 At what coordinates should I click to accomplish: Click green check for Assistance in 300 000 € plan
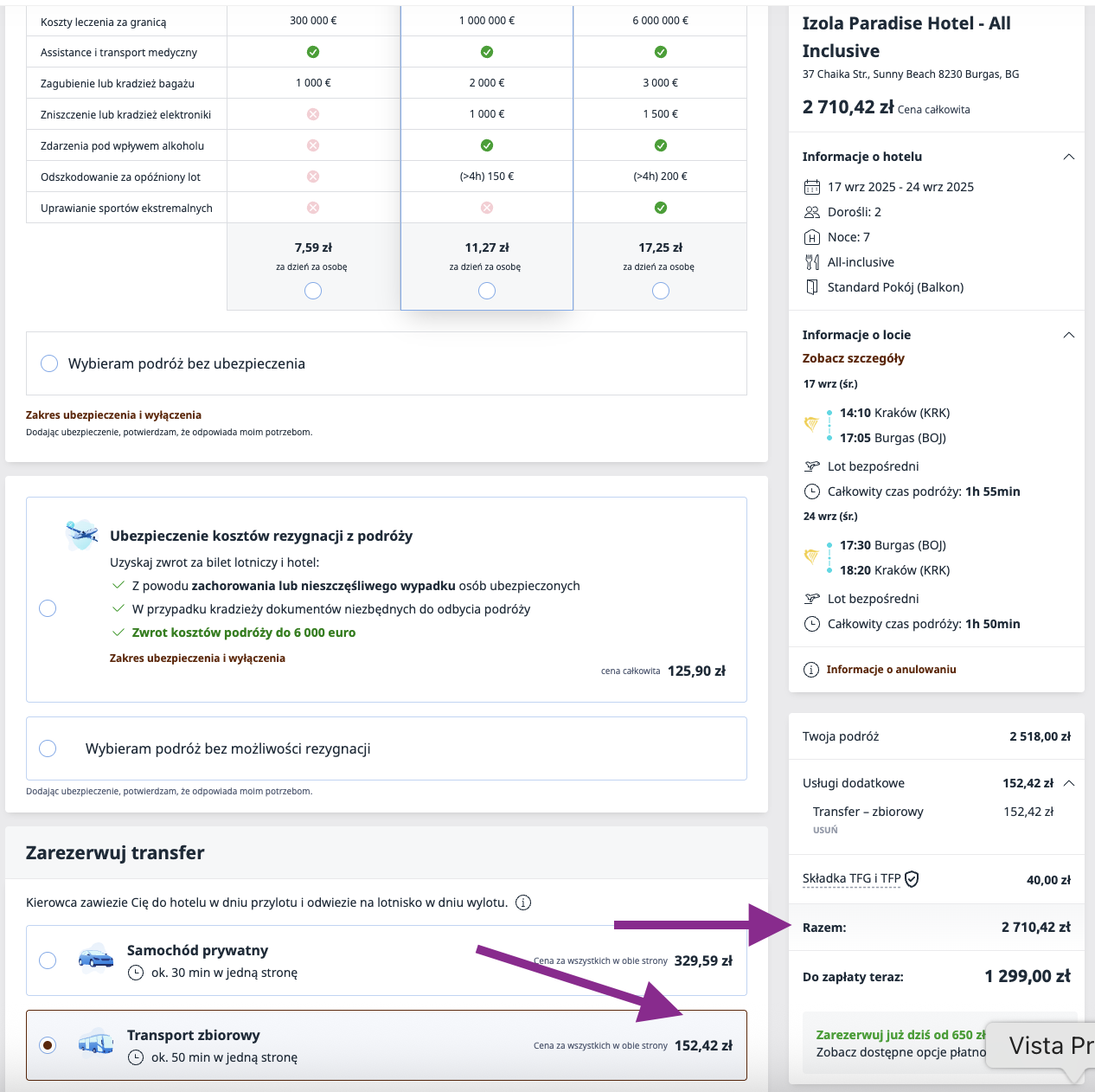(x=313, y=52)
